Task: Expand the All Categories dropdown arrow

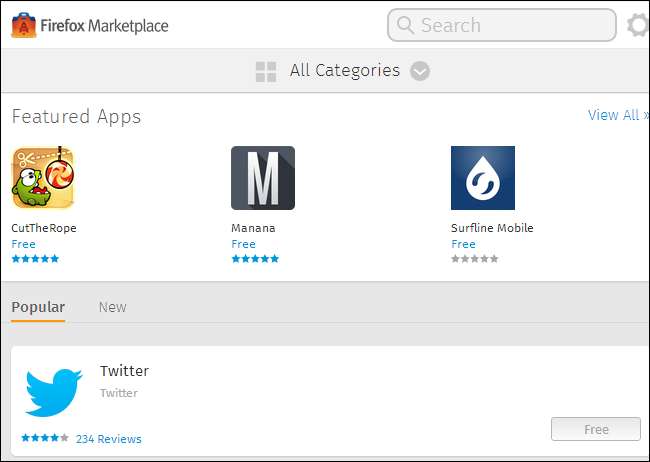Action: (420, 71)
